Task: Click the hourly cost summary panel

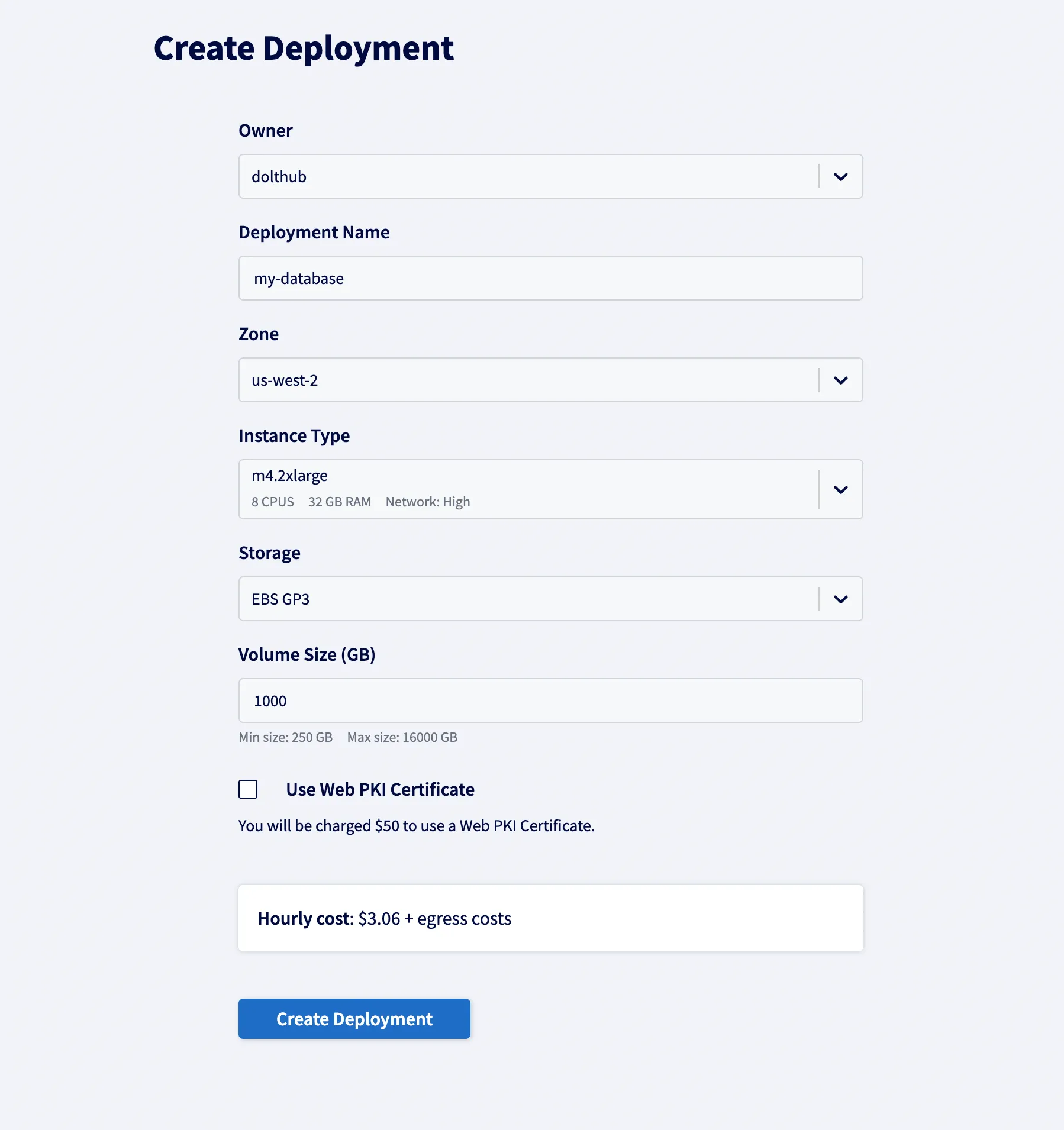Action: coord(550,918)
